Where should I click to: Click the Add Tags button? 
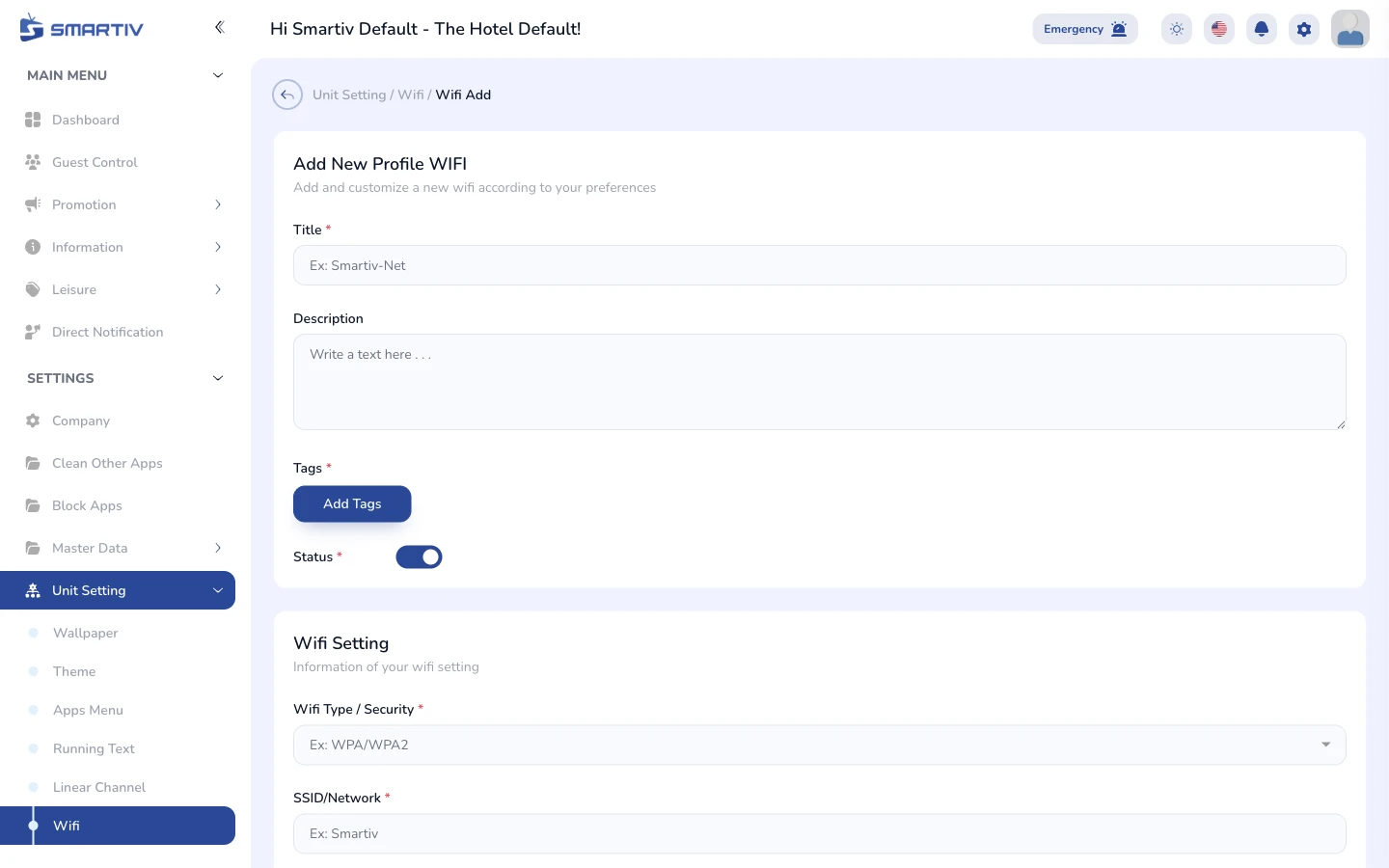coord(352,503)
